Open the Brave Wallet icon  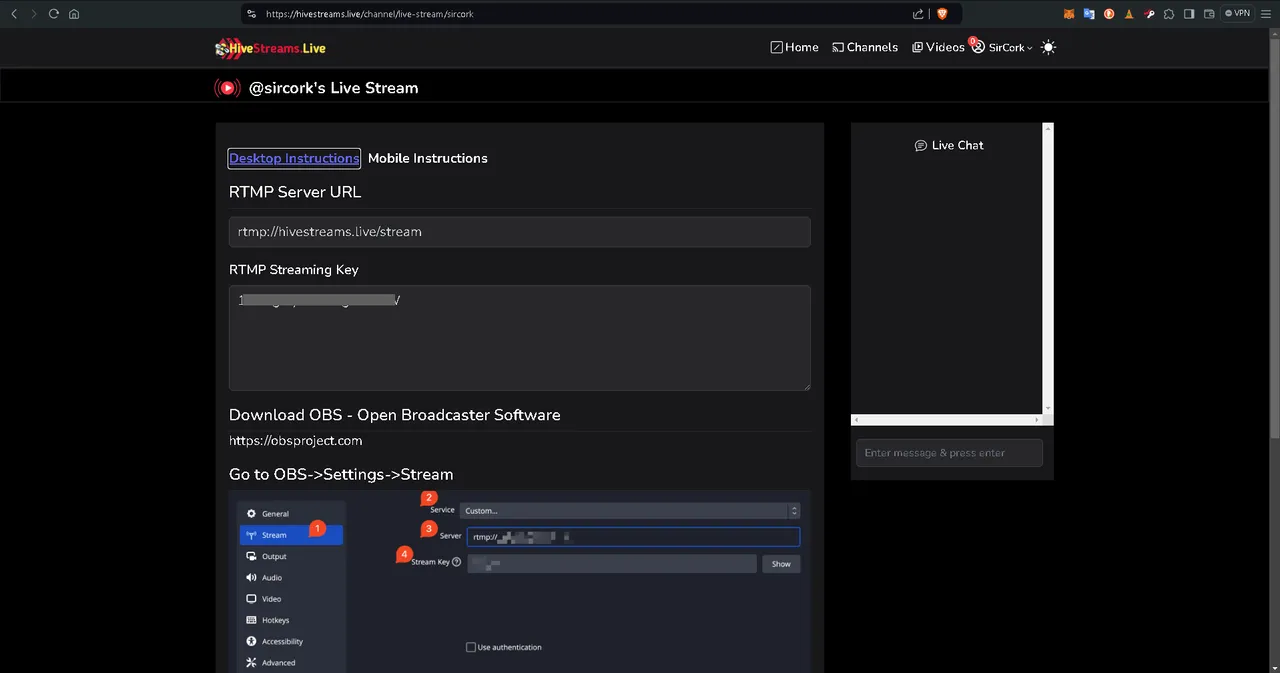pos(1209,14)
